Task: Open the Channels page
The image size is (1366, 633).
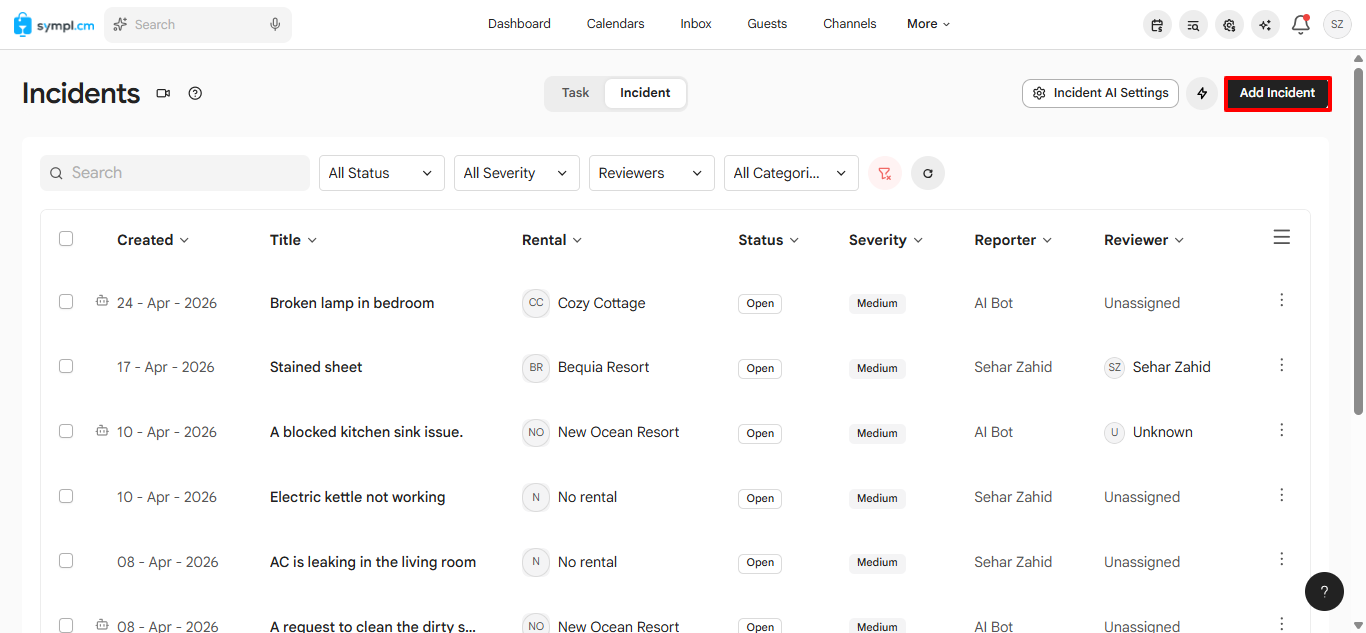Action: coord(850,24)
